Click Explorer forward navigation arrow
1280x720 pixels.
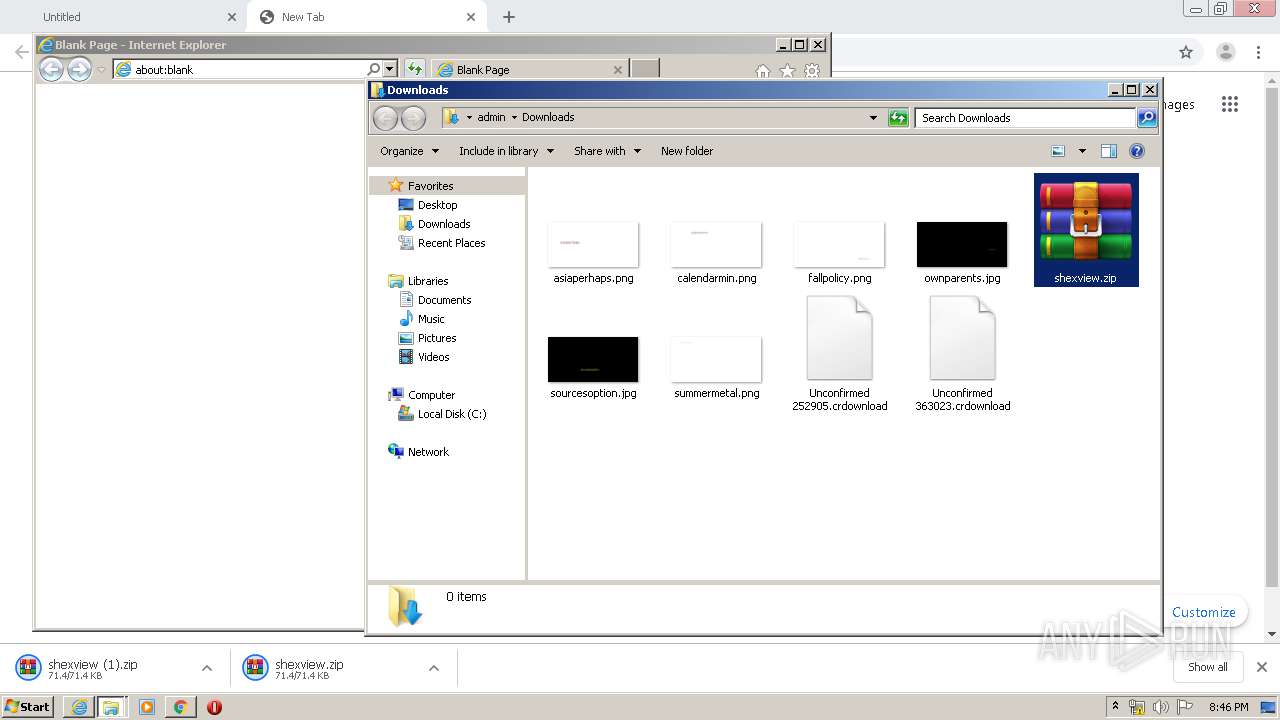pos(413,118)
